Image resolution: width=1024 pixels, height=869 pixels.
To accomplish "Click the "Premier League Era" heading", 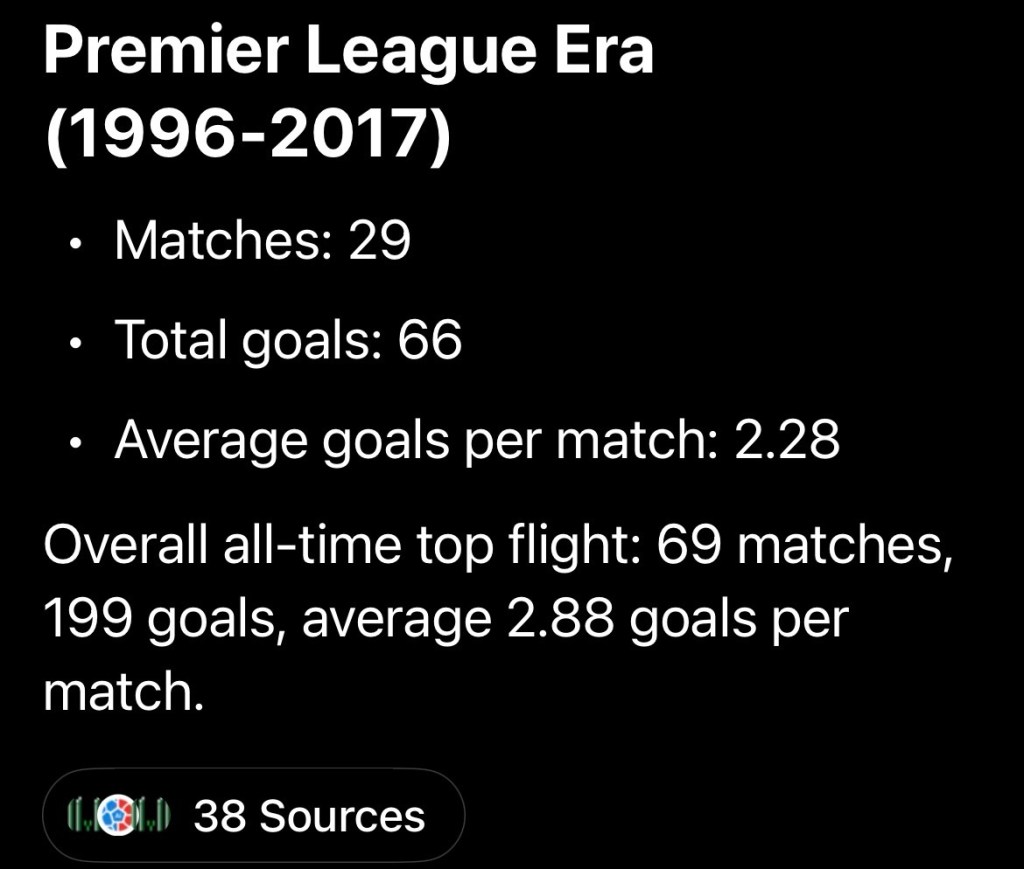I will (348, 51).
